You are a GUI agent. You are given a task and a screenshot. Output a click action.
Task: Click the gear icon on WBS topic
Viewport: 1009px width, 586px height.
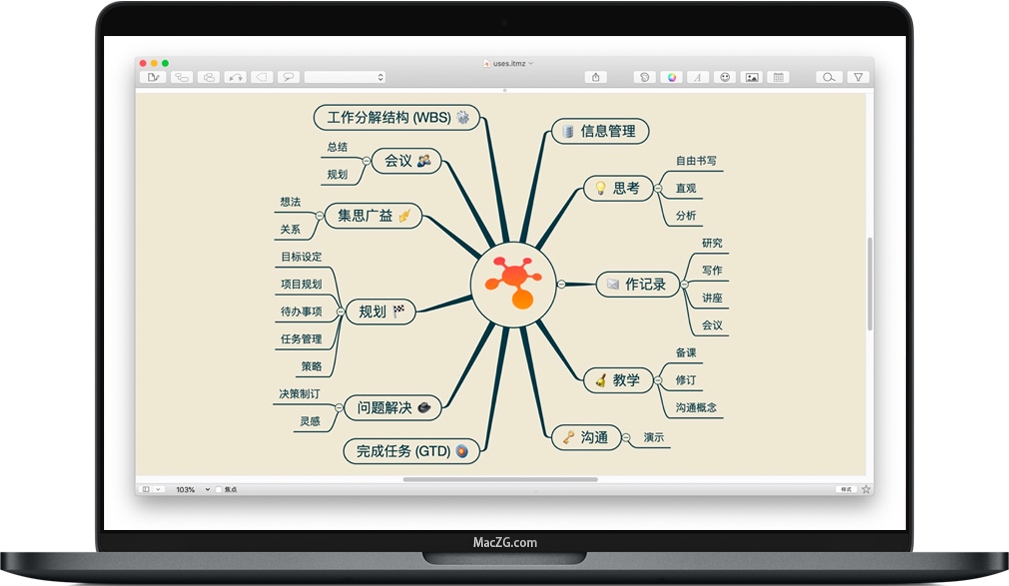462,117
